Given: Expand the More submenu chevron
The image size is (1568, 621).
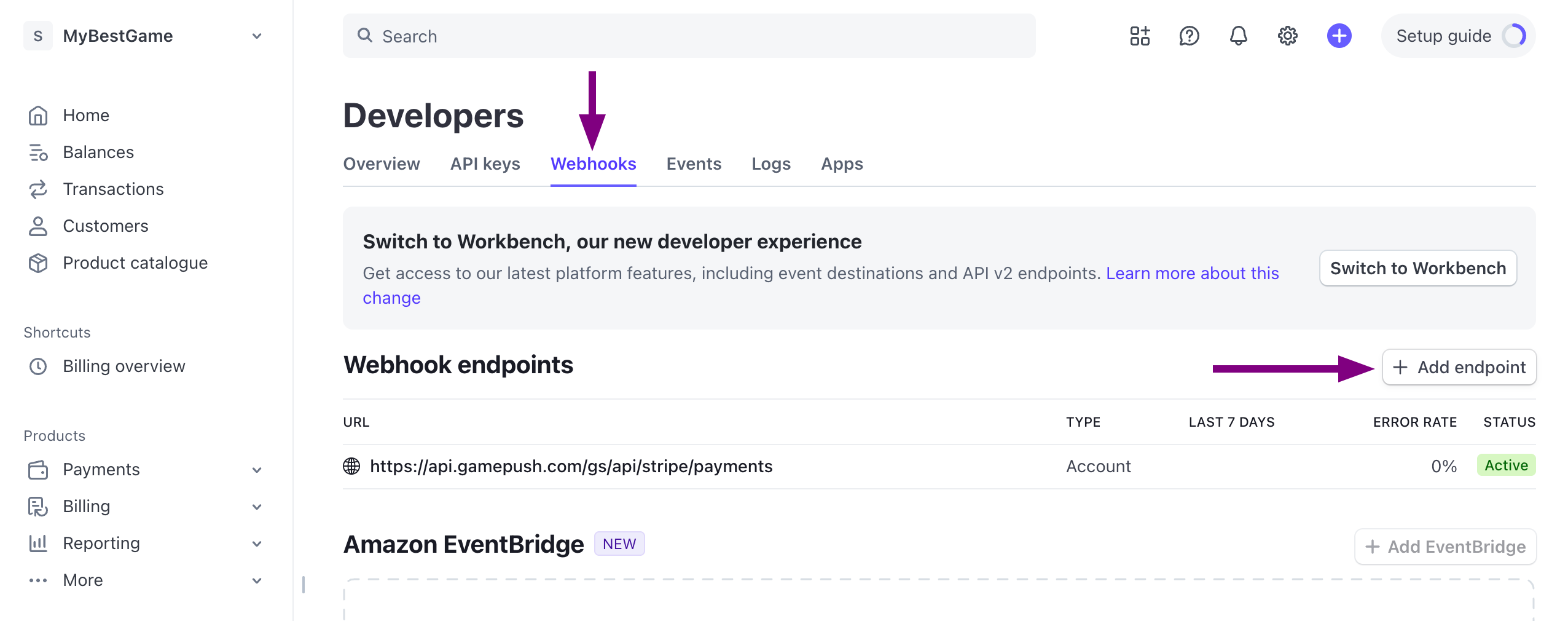Looking at the screenshot, I should pos(257,580).
